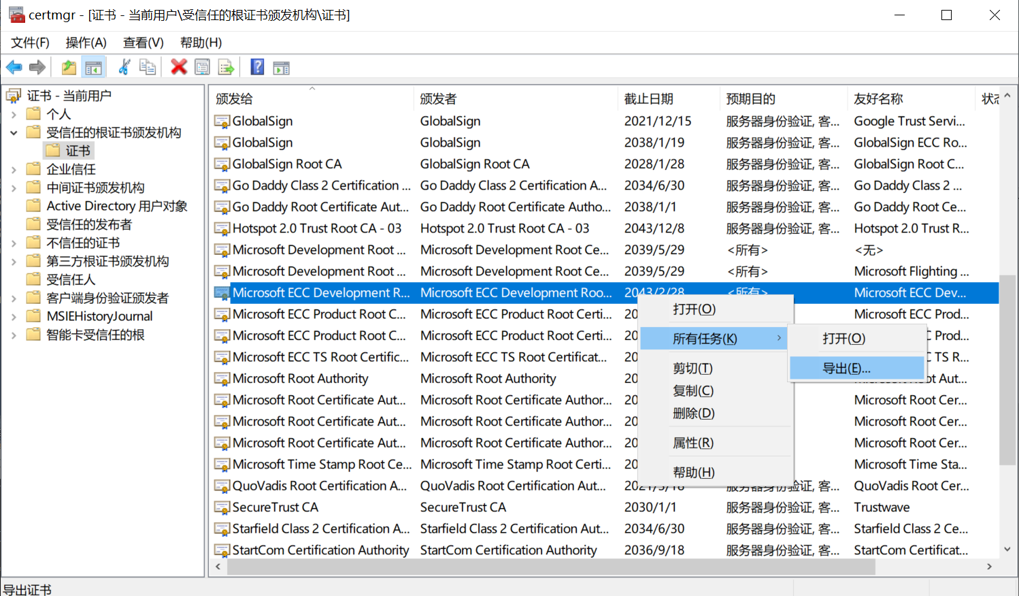Select the 受信任的发布者 tree item

click(89, 224)
